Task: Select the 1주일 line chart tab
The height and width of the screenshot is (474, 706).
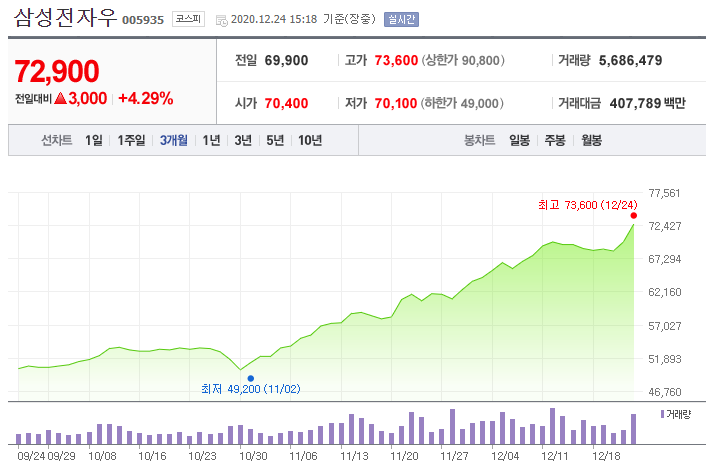Action: point(131,140)
